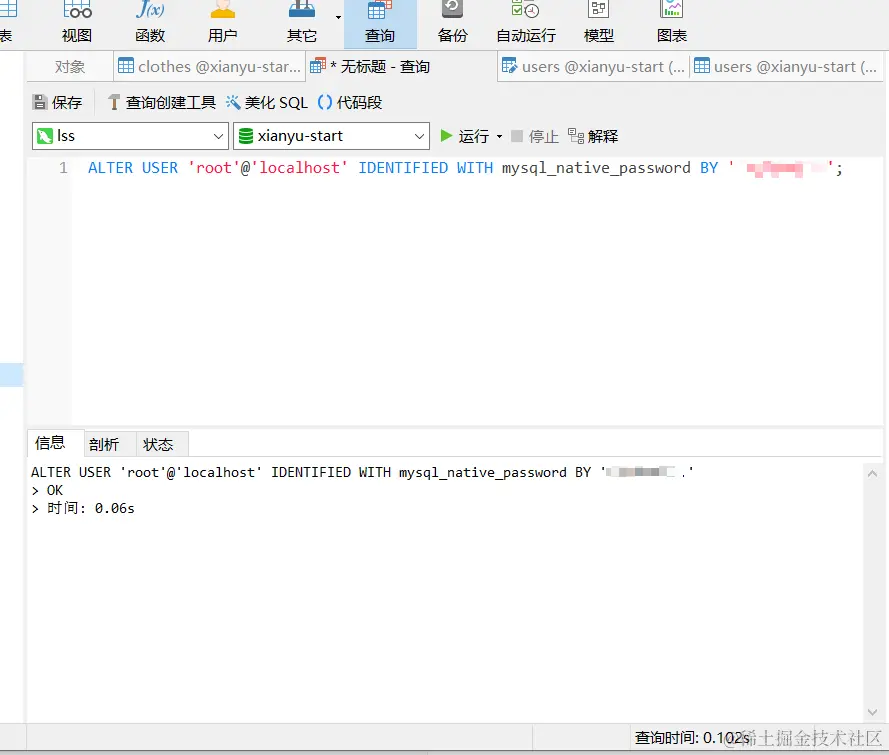Click the 解释 explain button
The height and width of the screenshot is (755, 889).
pyautogui.click(x=593, y=136)
